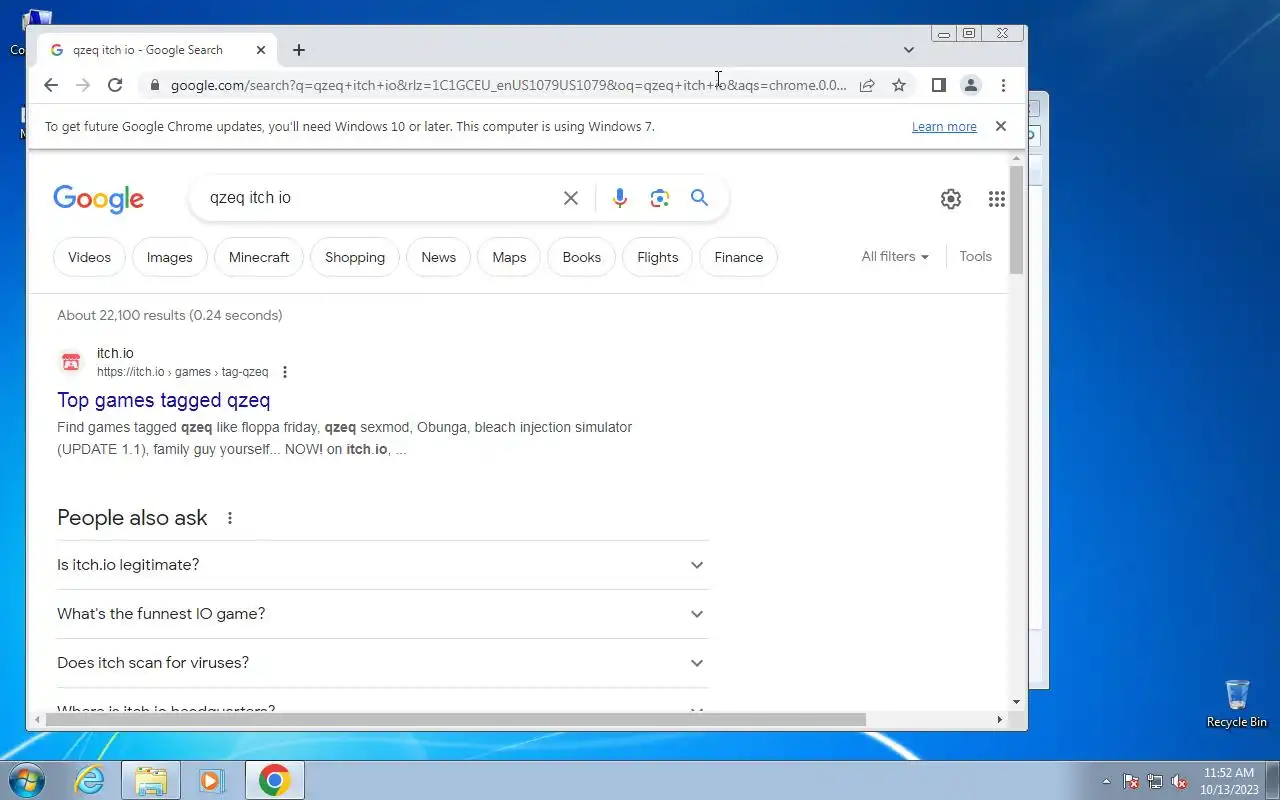Go back to the previous page

coord(51,85)
